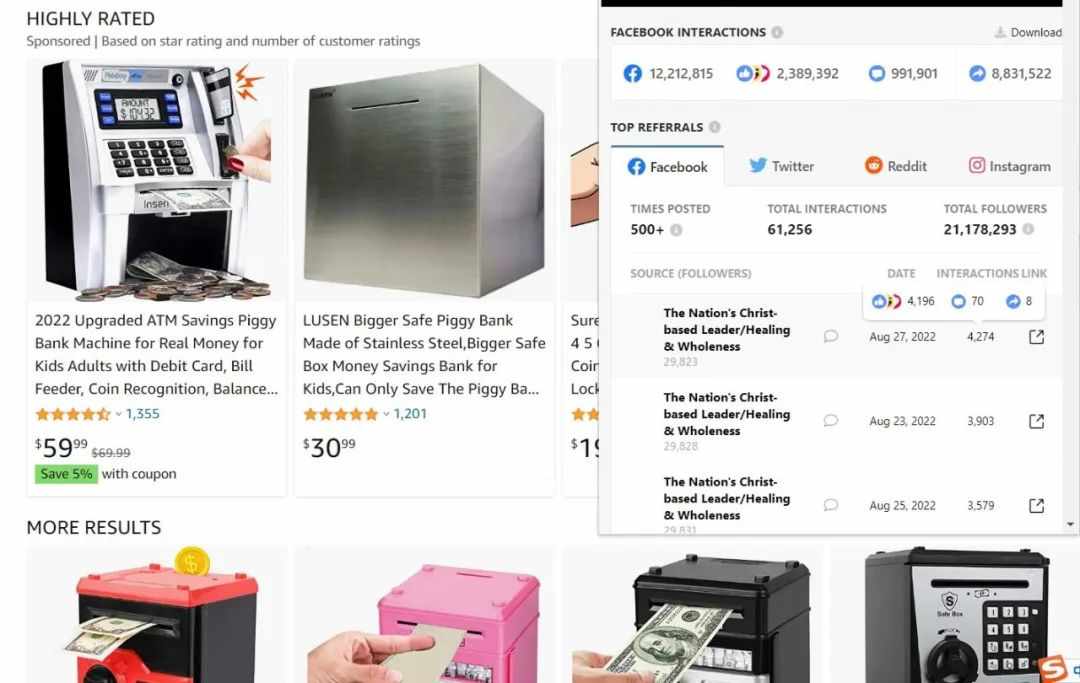Click comment bubble icon on Aug 23 row

pos(831,421)
